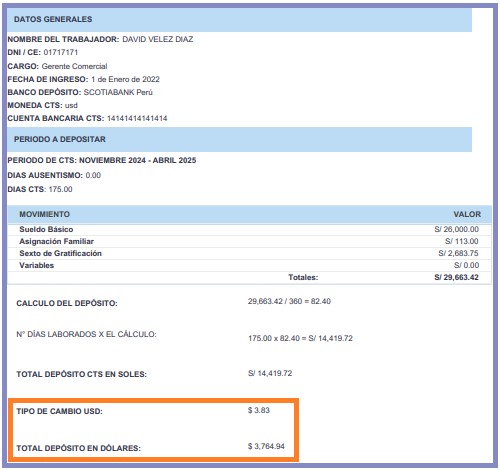
Task: Click the tipo de cambio value $ 3.83
Action: pyautogui.click(x=259, y=410)
